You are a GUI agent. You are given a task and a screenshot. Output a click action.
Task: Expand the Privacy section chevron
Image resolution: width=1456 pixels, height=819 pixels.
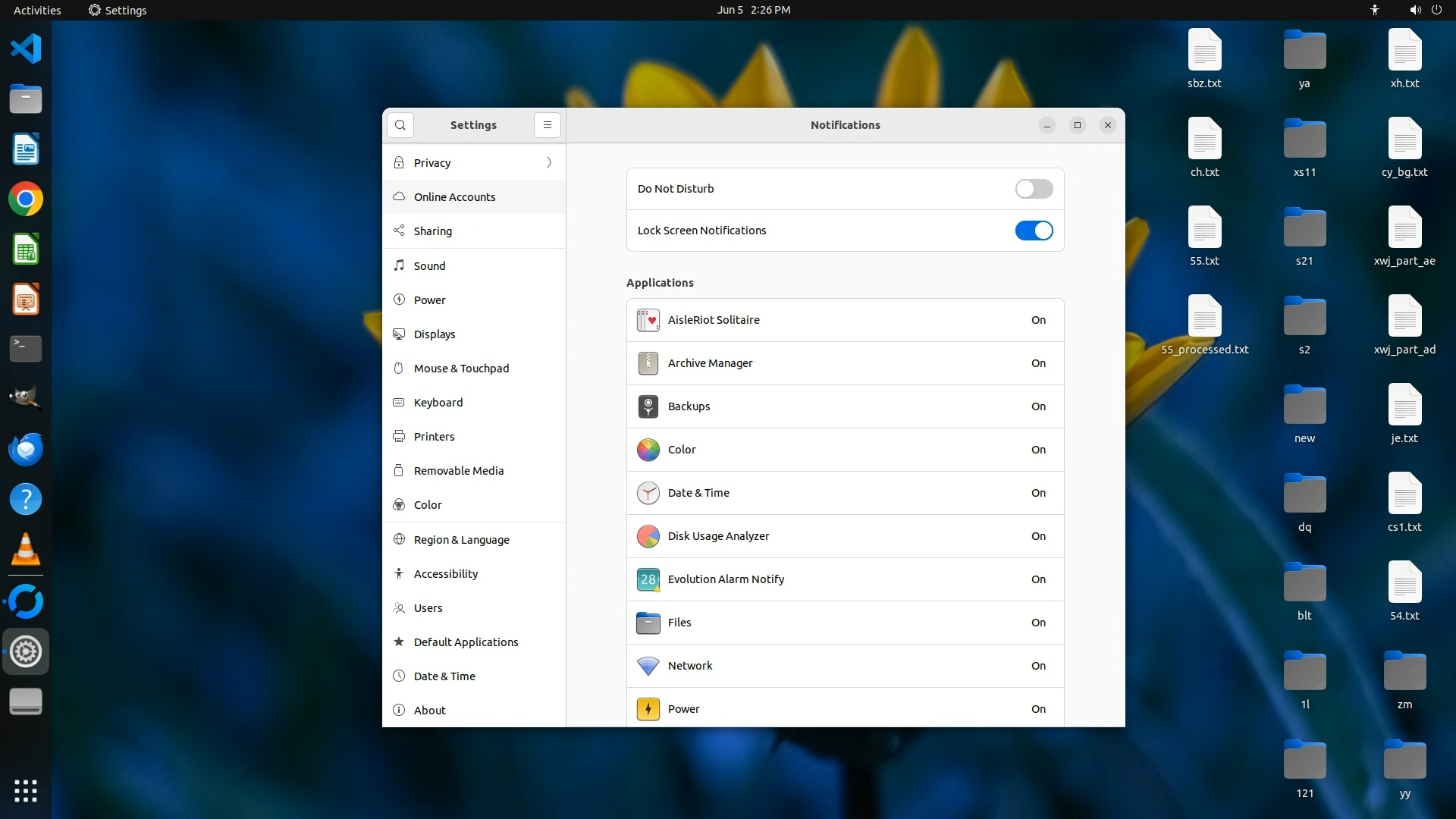[549, 163]
